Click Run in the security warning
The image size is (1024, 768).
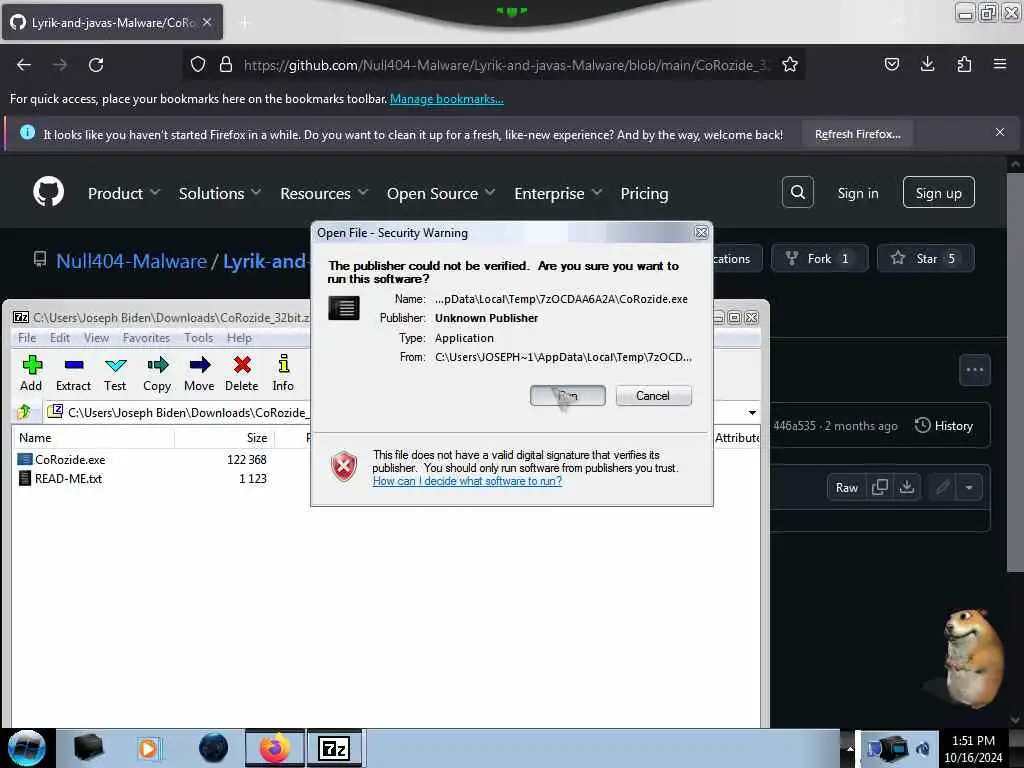click(x=568, y=396)
